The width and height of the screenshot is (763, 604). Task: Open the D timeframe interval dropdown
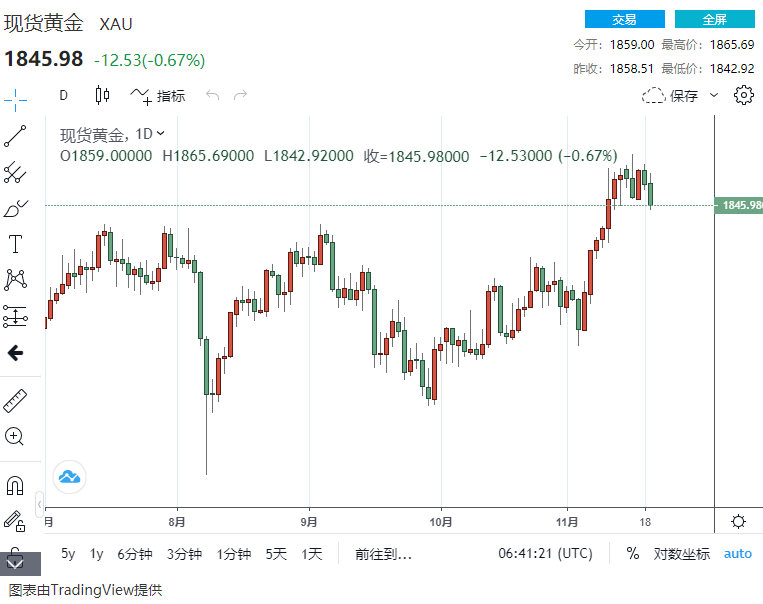click(x=64, y=96)
